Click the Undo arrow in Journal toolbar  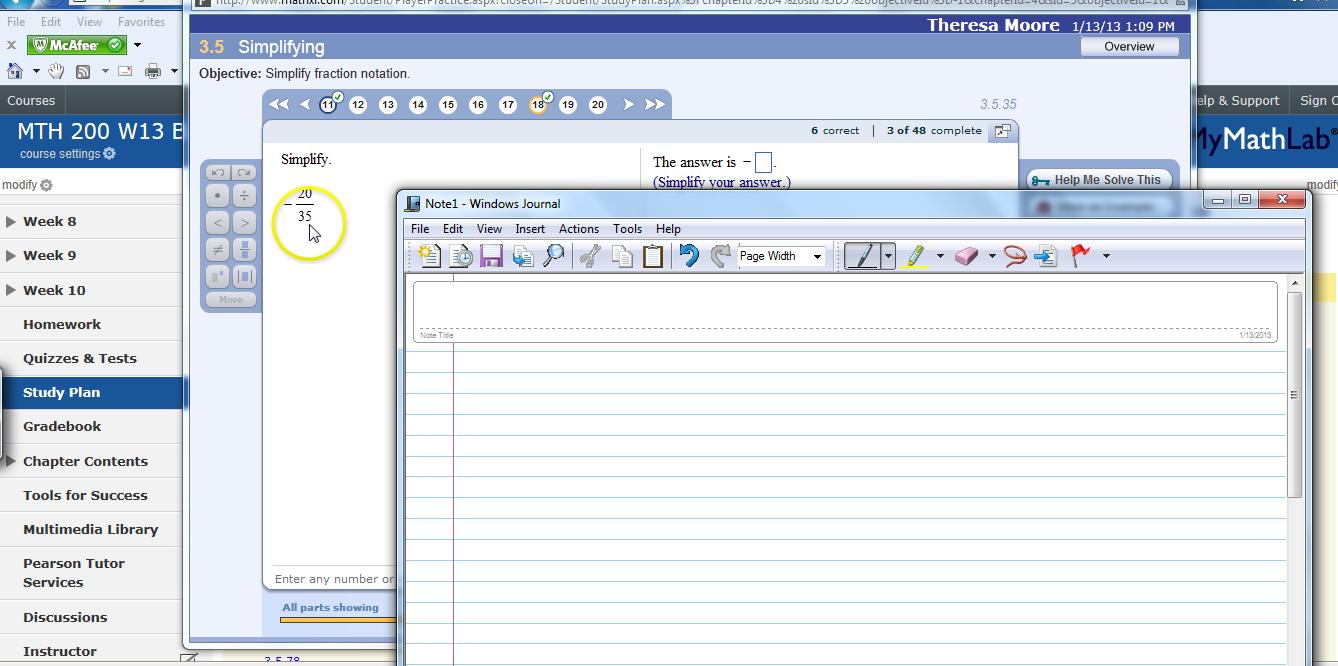[x=688, y=256]
